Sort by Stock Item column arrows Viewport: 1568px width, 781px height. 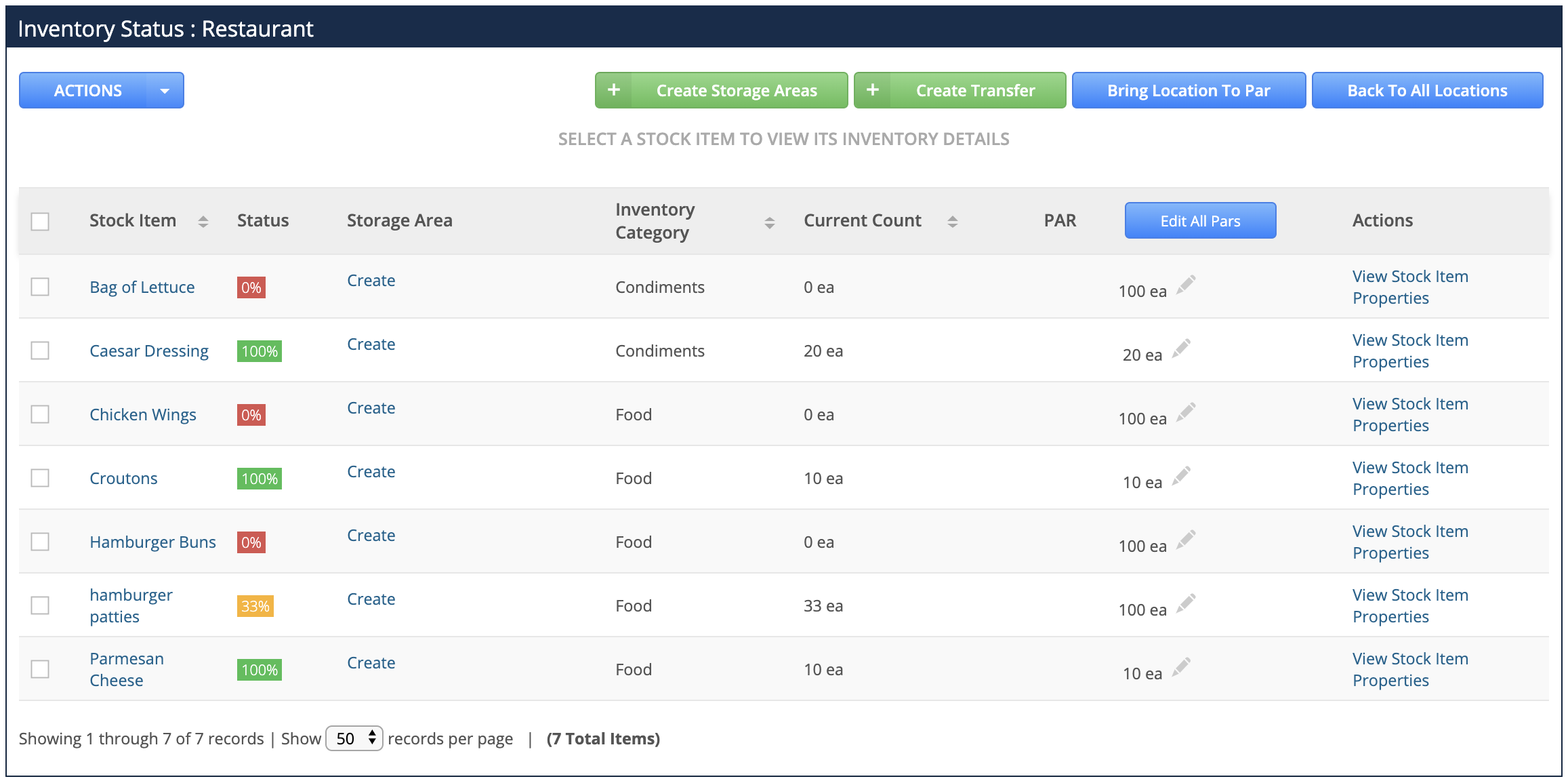tap(203, 221)
